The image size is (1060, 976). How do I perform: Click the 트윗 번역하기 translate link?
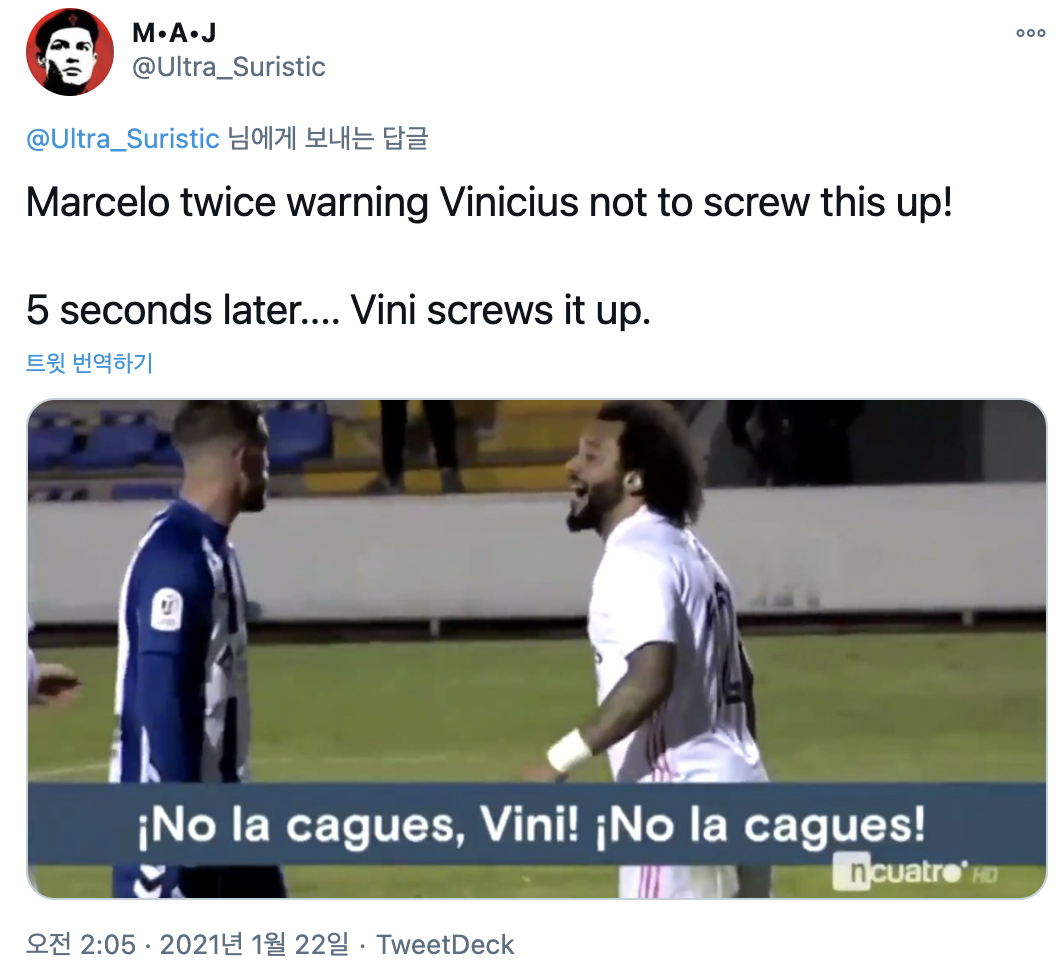89,363
